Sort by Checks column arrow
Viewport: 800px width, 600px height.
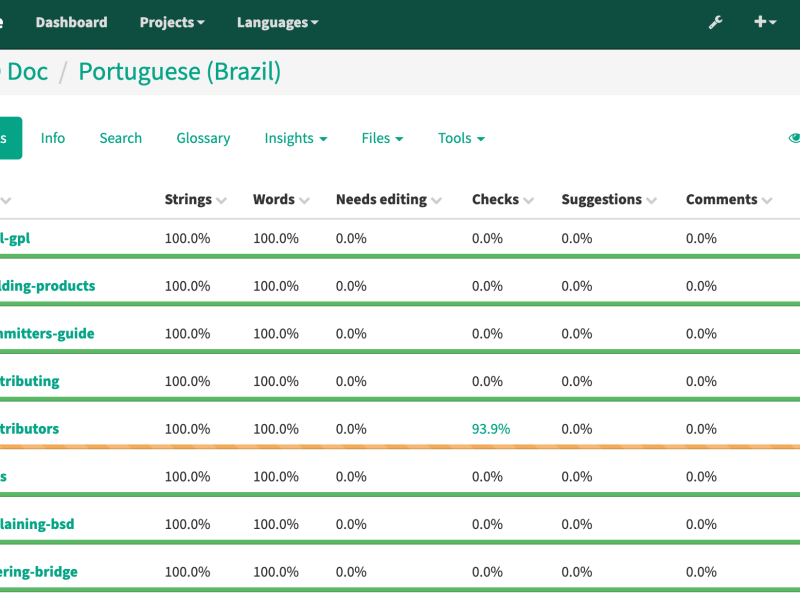click(x=529, y=201)
